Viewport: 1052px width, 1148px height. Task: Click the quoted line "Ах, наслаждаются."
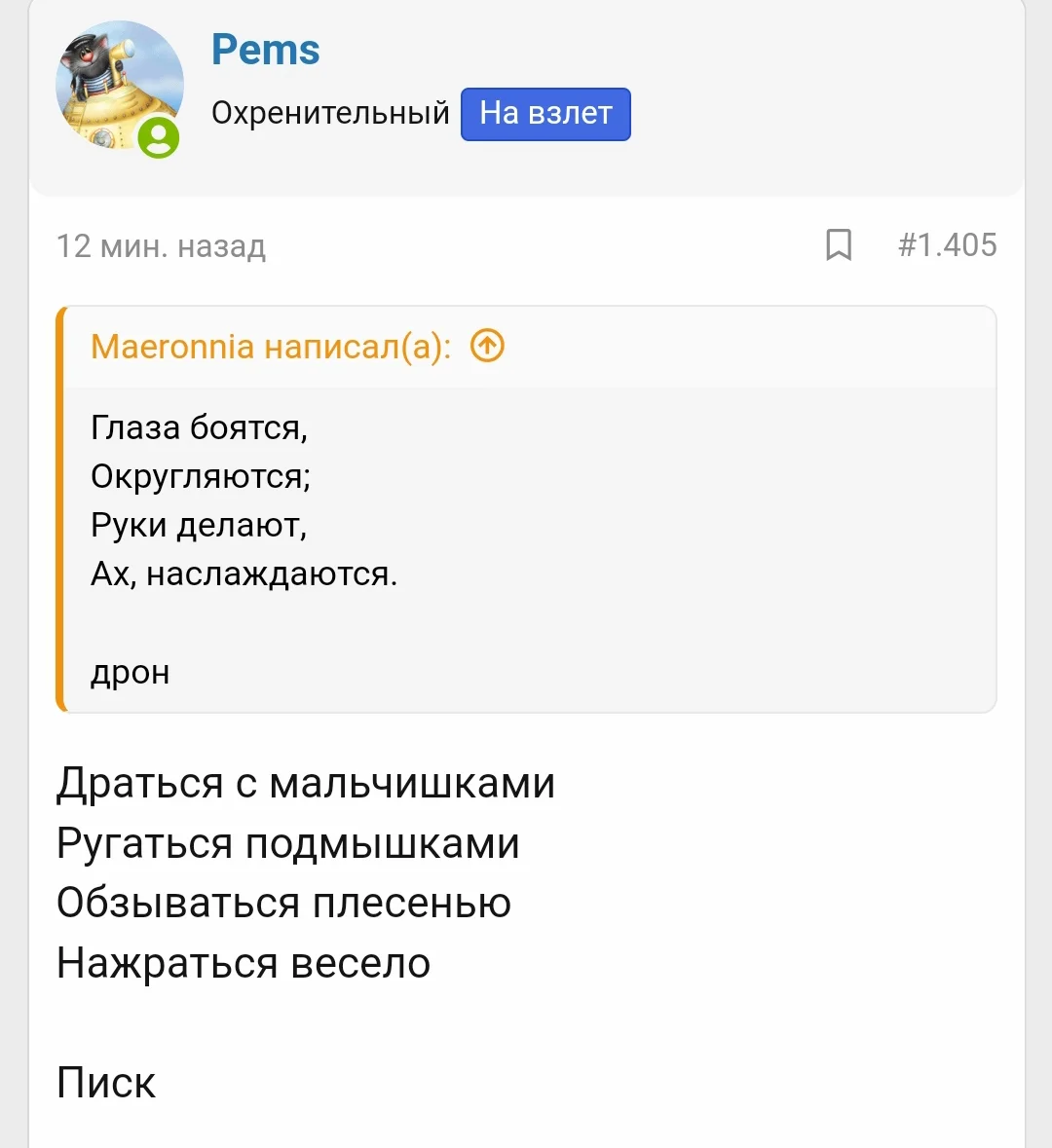click(244, 574)
